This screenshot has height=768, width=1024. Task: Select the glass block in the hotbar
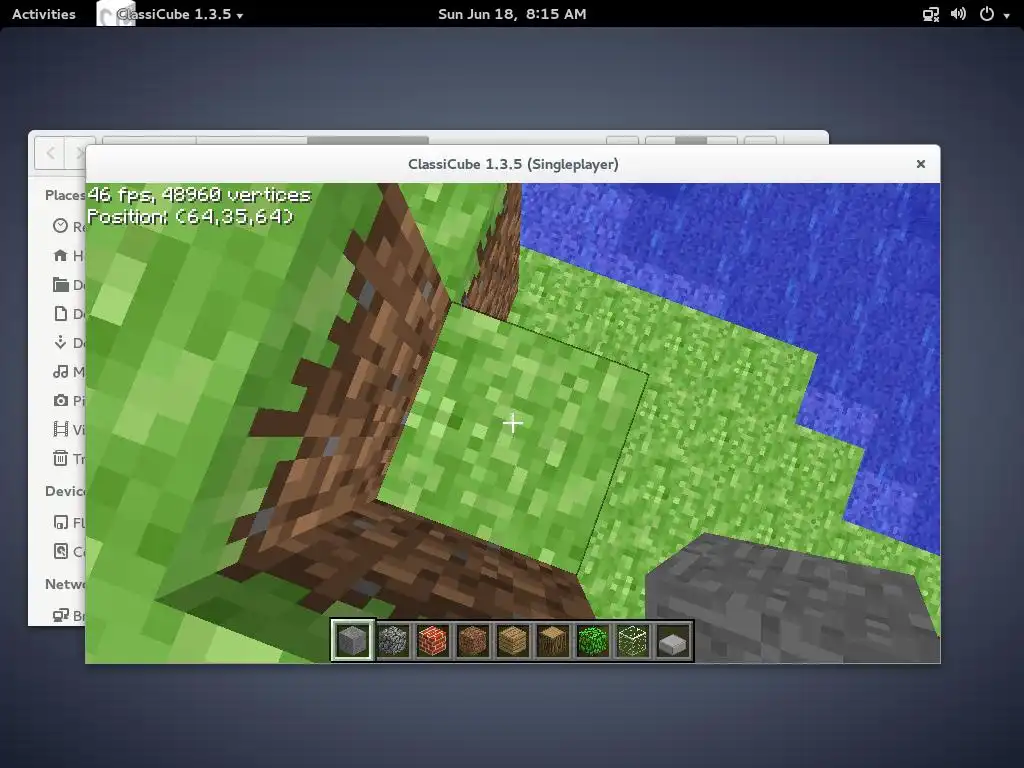[x=633, y=641]
